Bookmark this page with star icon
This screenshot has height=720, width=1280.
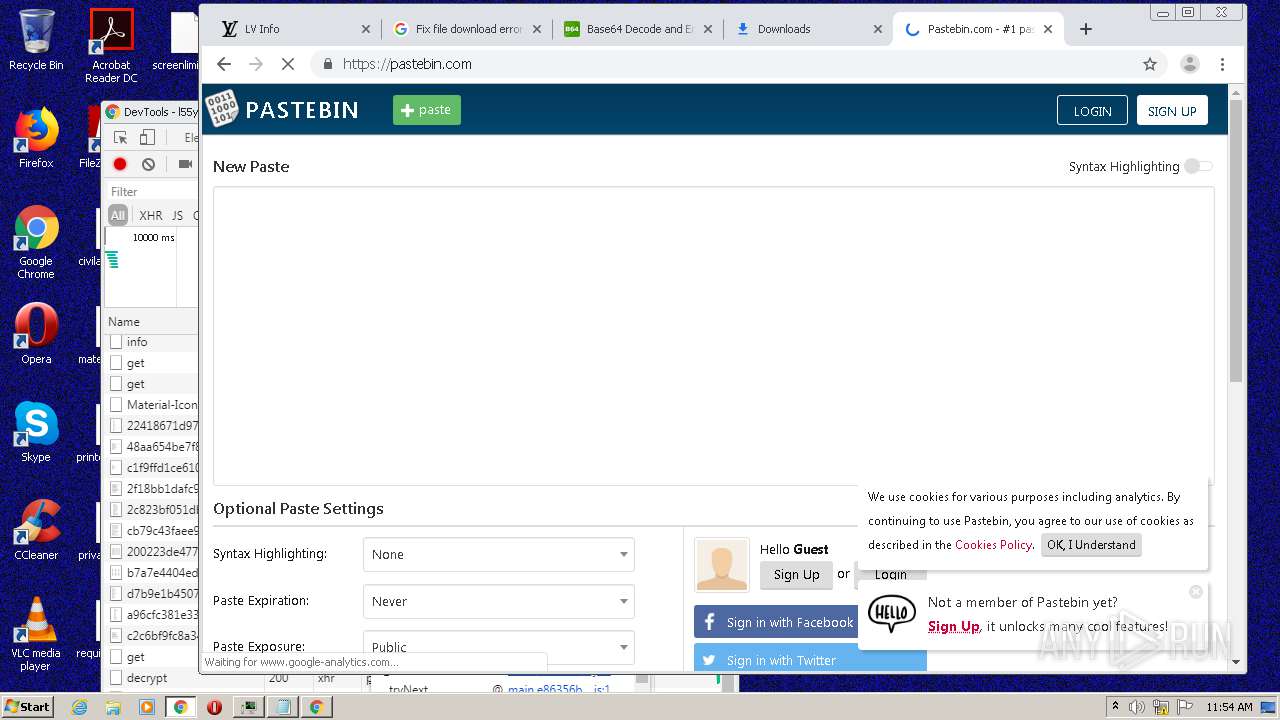[x=1150, y=64]
